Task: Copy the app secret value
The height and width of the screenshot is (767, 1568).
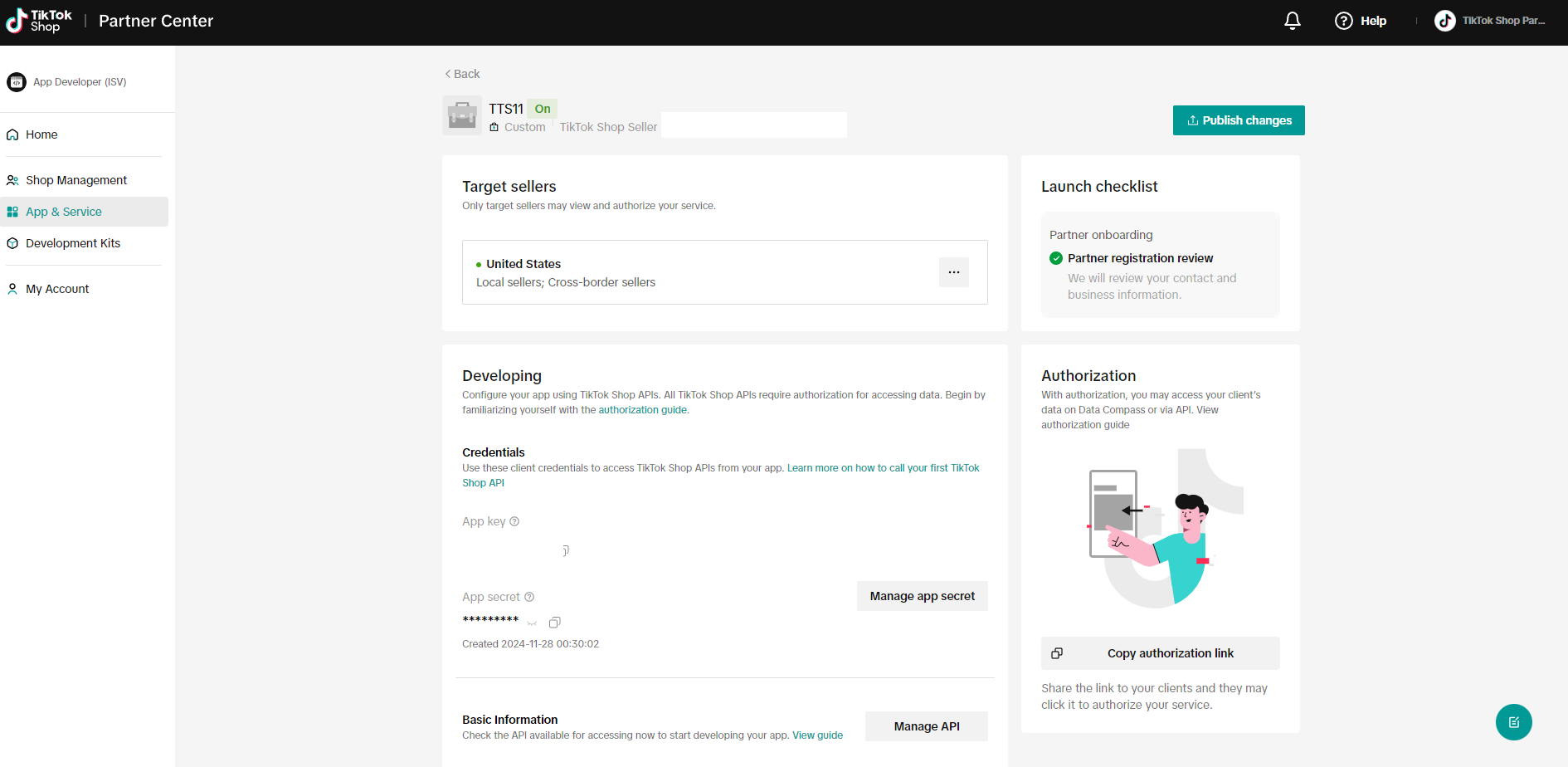Action: [555, 623]
